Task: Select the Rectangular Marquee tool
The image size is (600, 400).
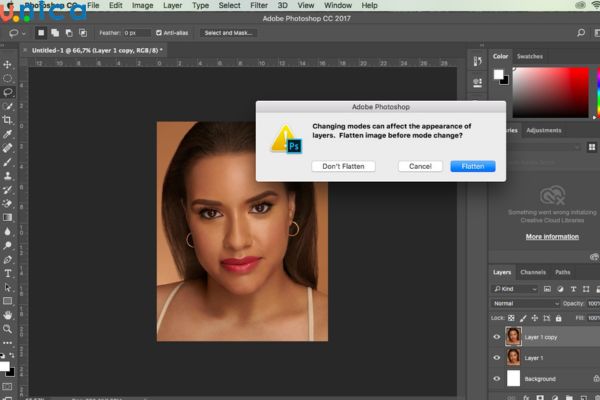Action: pyautogui.click(x=8, y=78)
